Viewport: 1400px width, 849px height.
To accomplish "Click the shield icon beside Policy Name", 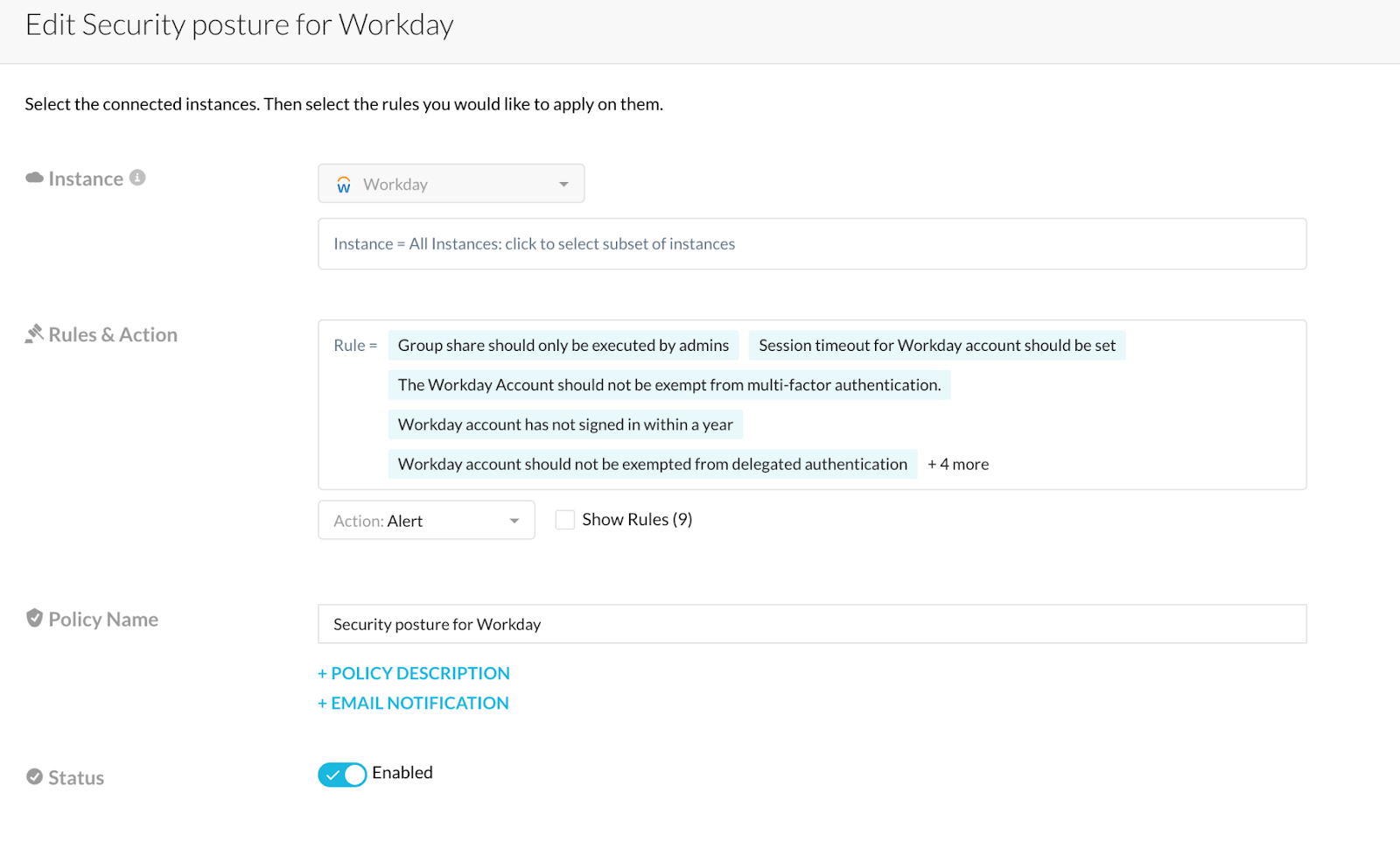I will pyautogui.click(x=34, y=618).
